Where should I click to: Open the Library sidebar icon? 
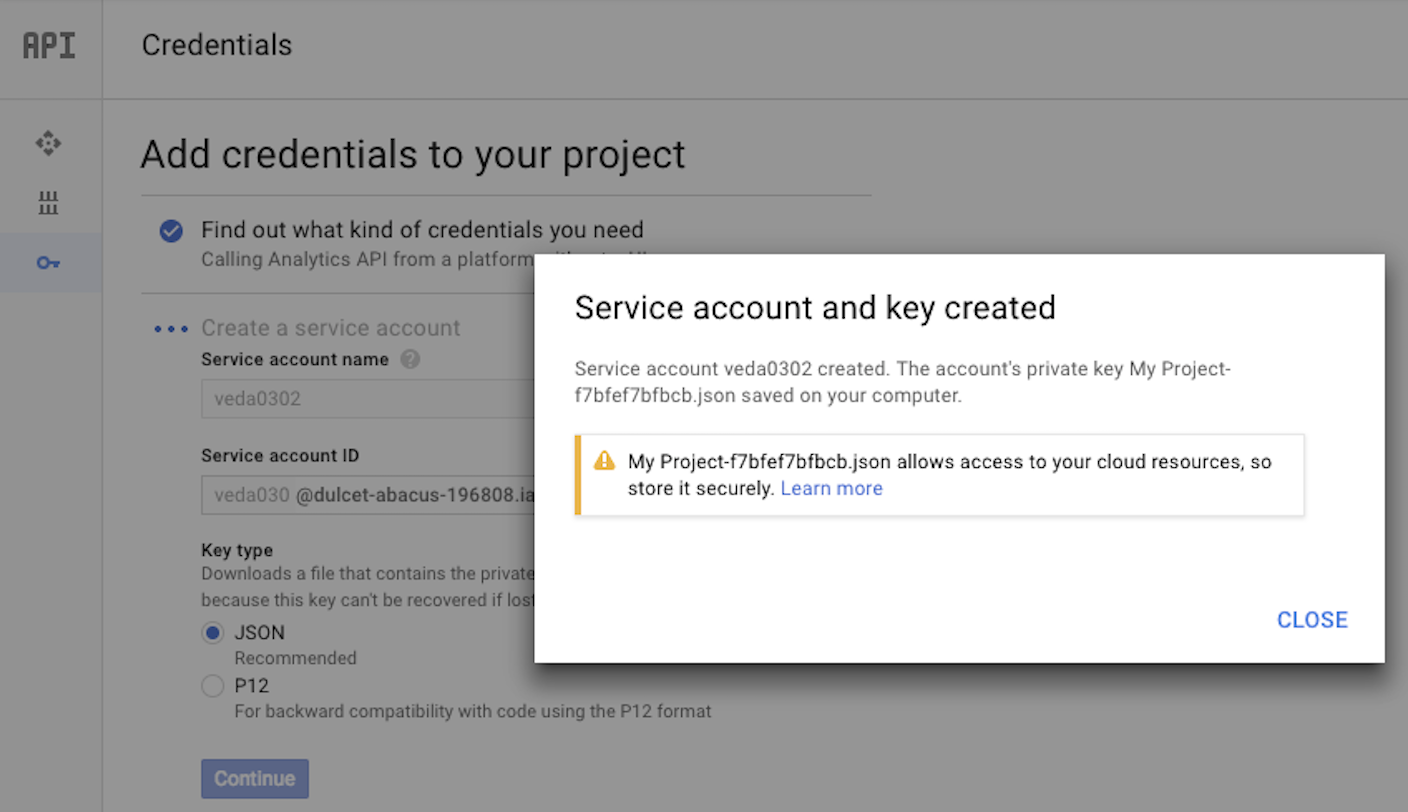(48, 203)
